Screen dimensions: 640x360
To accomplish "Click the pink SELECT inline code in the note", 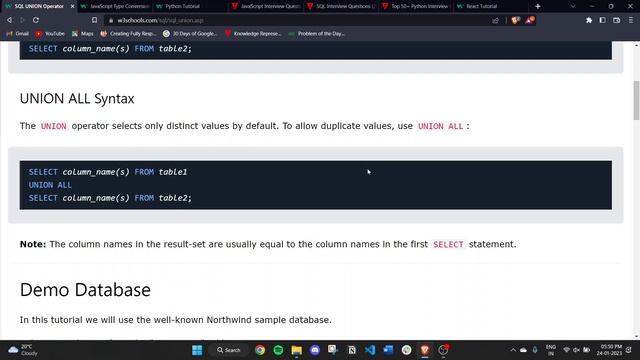I will 448,244.
